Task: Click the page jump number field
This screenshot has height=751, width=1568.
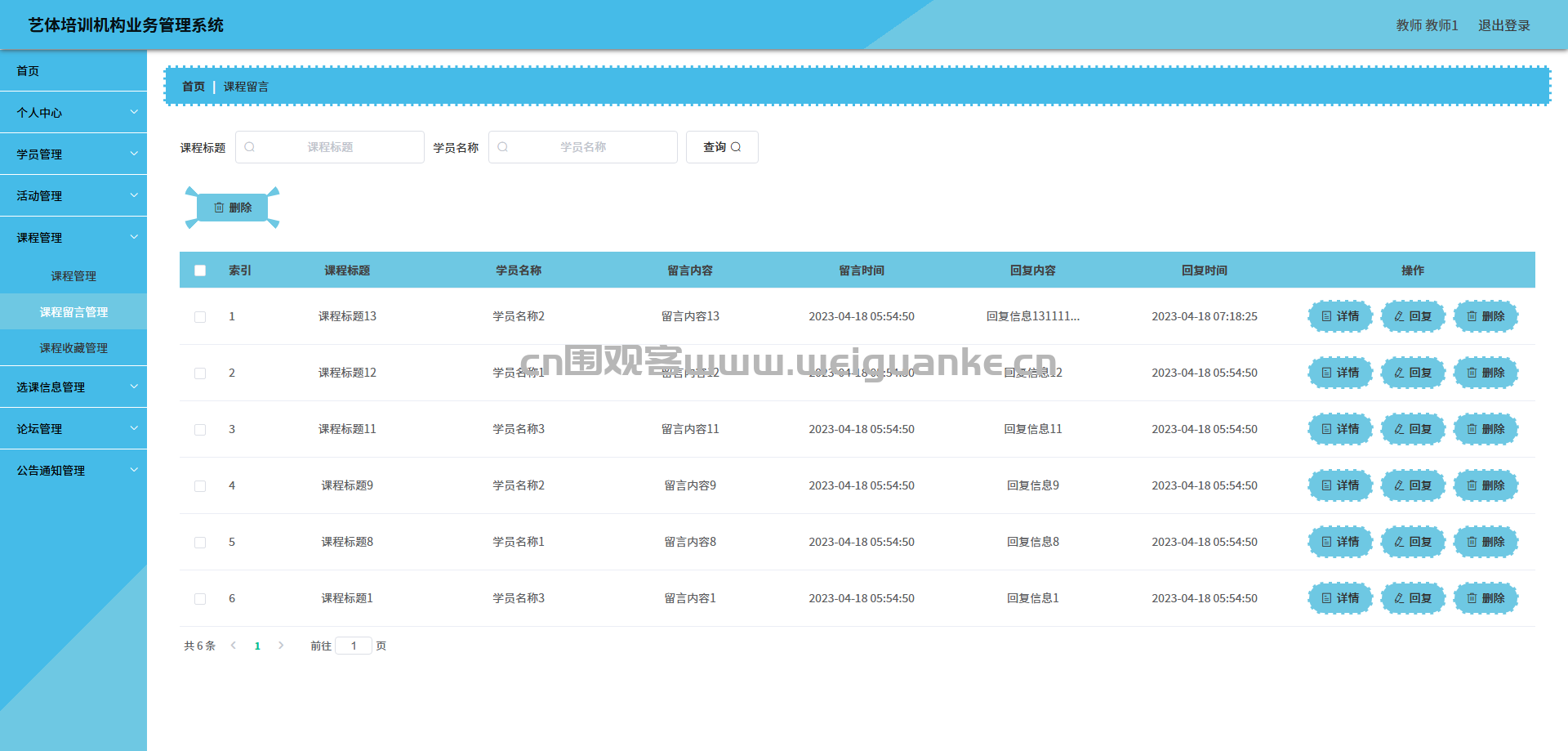Action: [x=354, y=646]
